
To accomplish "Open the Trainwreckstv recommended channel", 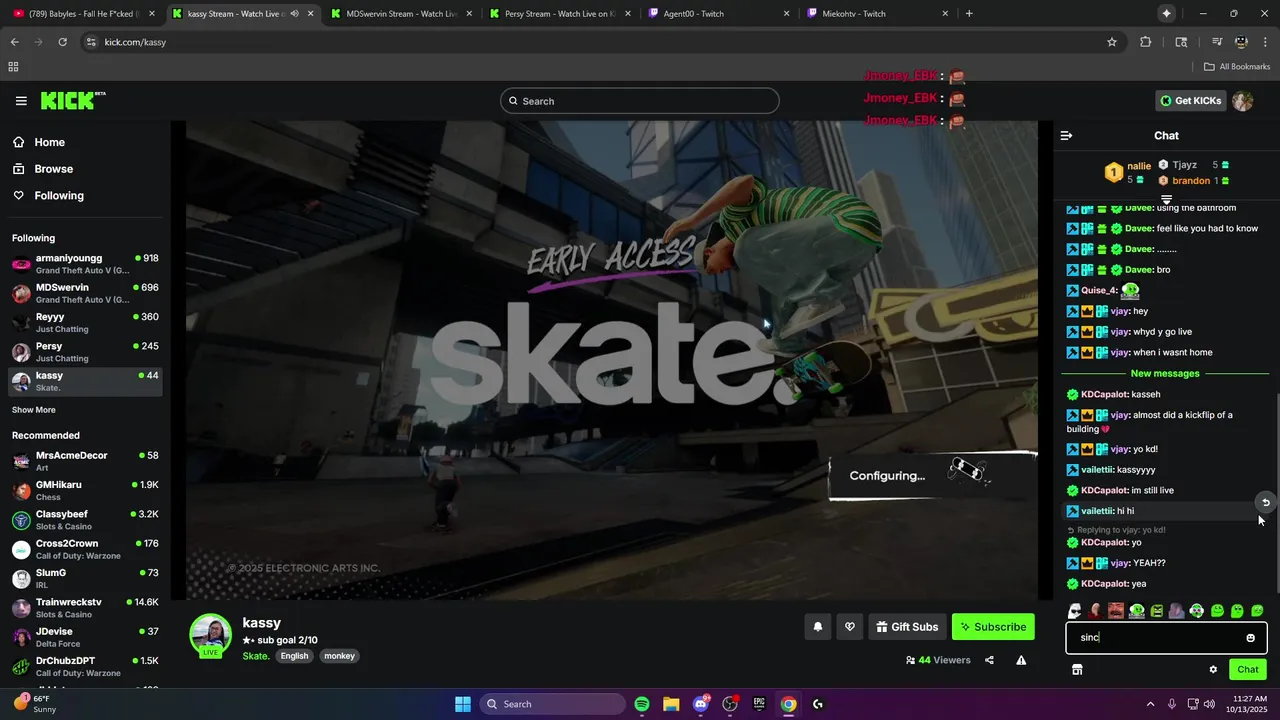I will coord(85,608).
